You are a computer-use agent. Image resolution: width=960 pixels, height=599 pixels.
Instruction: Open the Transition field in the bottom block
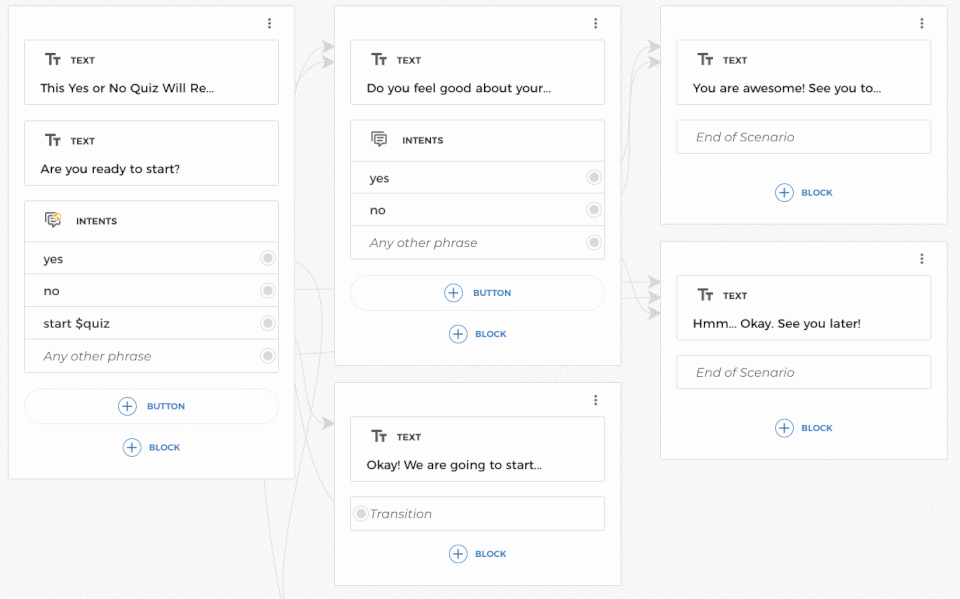(x=480, y=514)
